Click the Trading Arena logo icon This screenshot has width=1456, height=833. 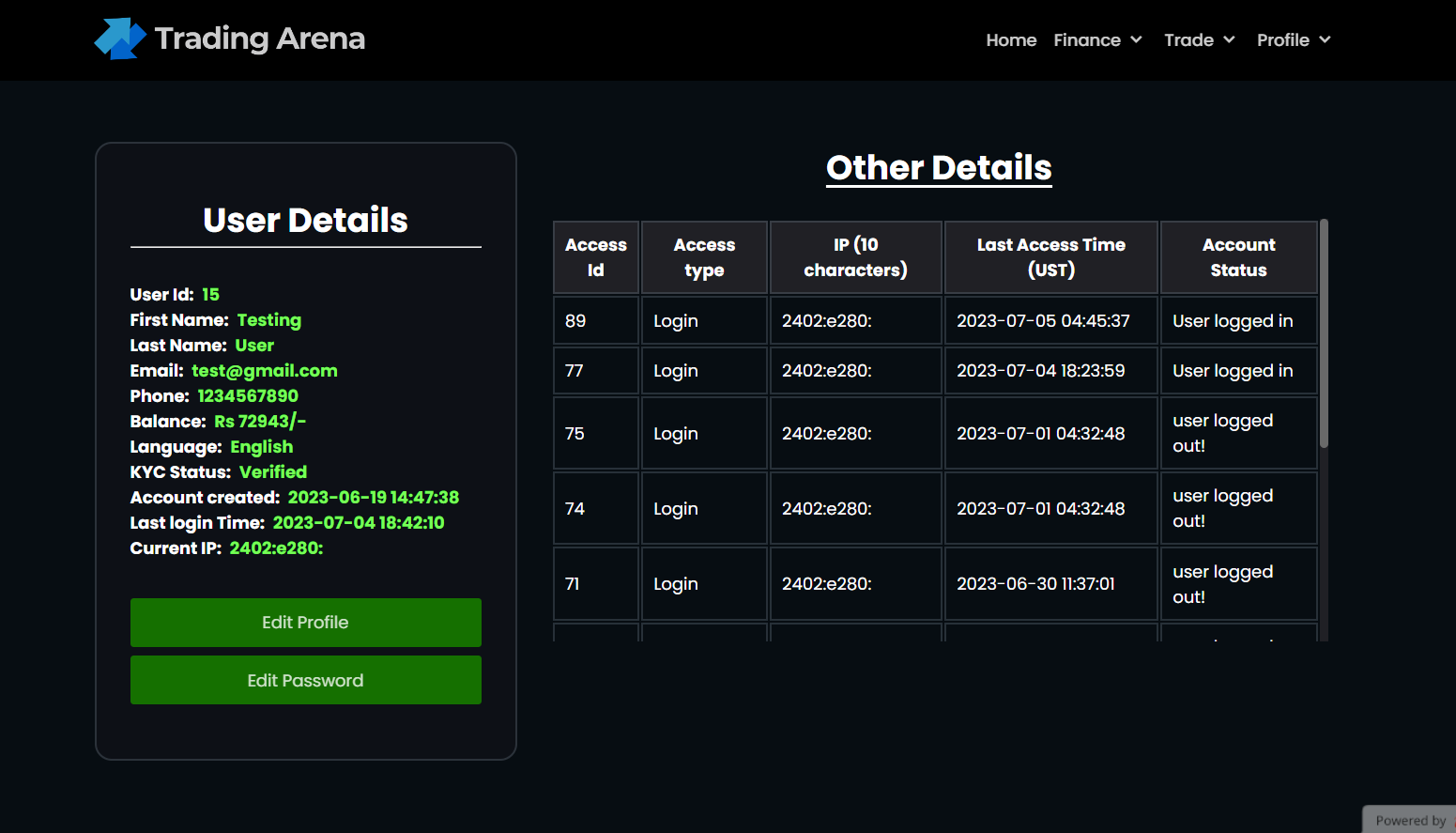[x=119, y=39]
